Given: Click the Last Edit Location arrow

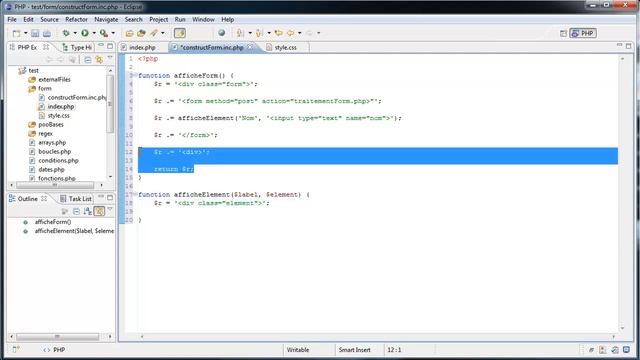Looking at the screenshot, I should pos(278,33).
